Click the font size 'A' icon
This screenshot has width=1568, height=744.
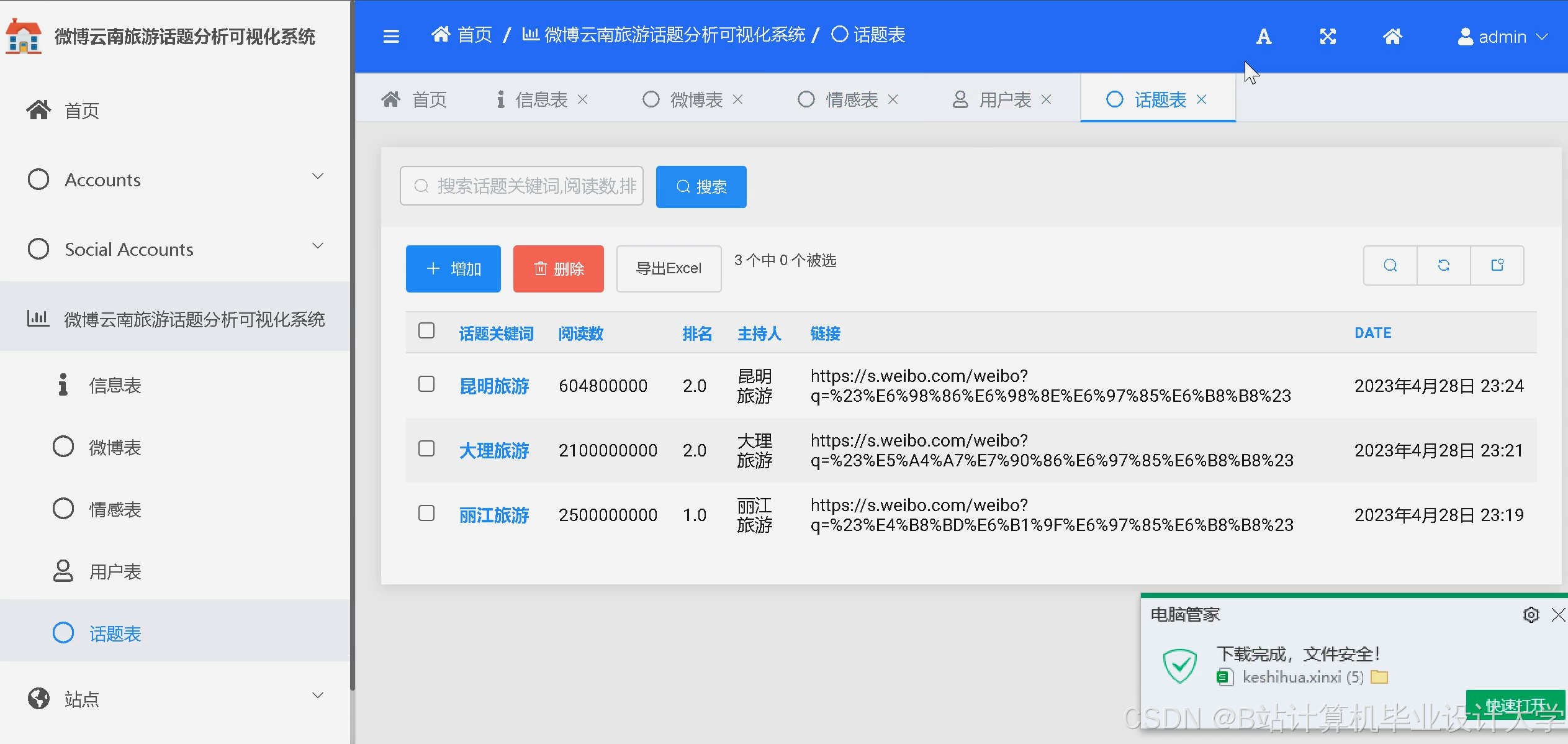click(x=1263, y=37)
